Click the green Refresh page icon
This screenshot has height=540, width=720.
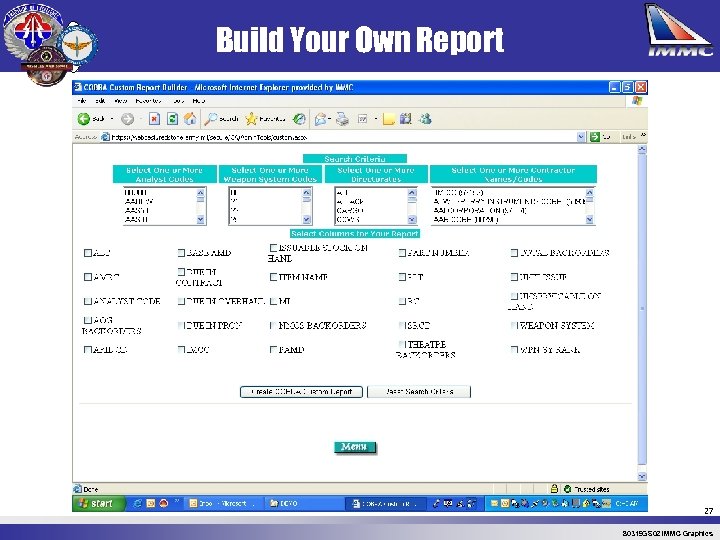[172, 119]
